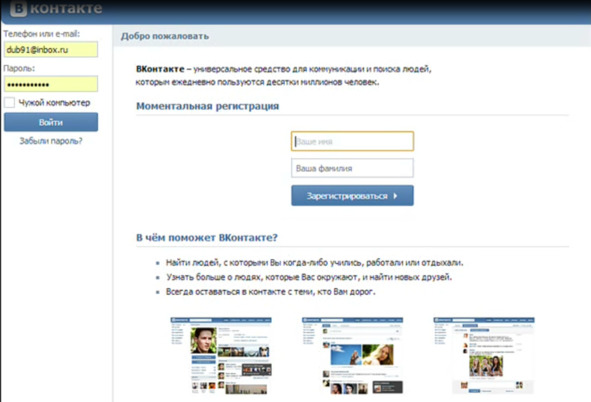Open the rightmost group photo preview thumbnail
This screenshot has height=402, width=591.
click(x=484, y=356)
